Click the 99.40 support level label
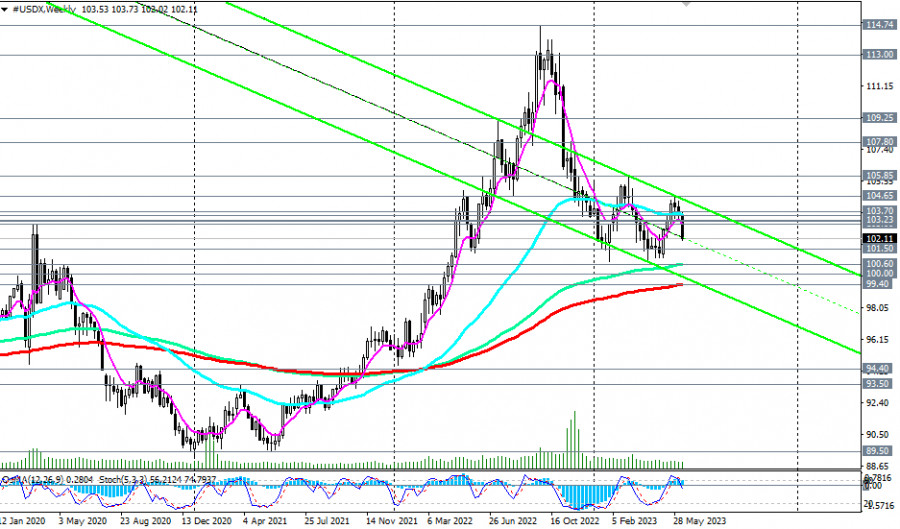 pyautogui.click(x=879, y=284)
